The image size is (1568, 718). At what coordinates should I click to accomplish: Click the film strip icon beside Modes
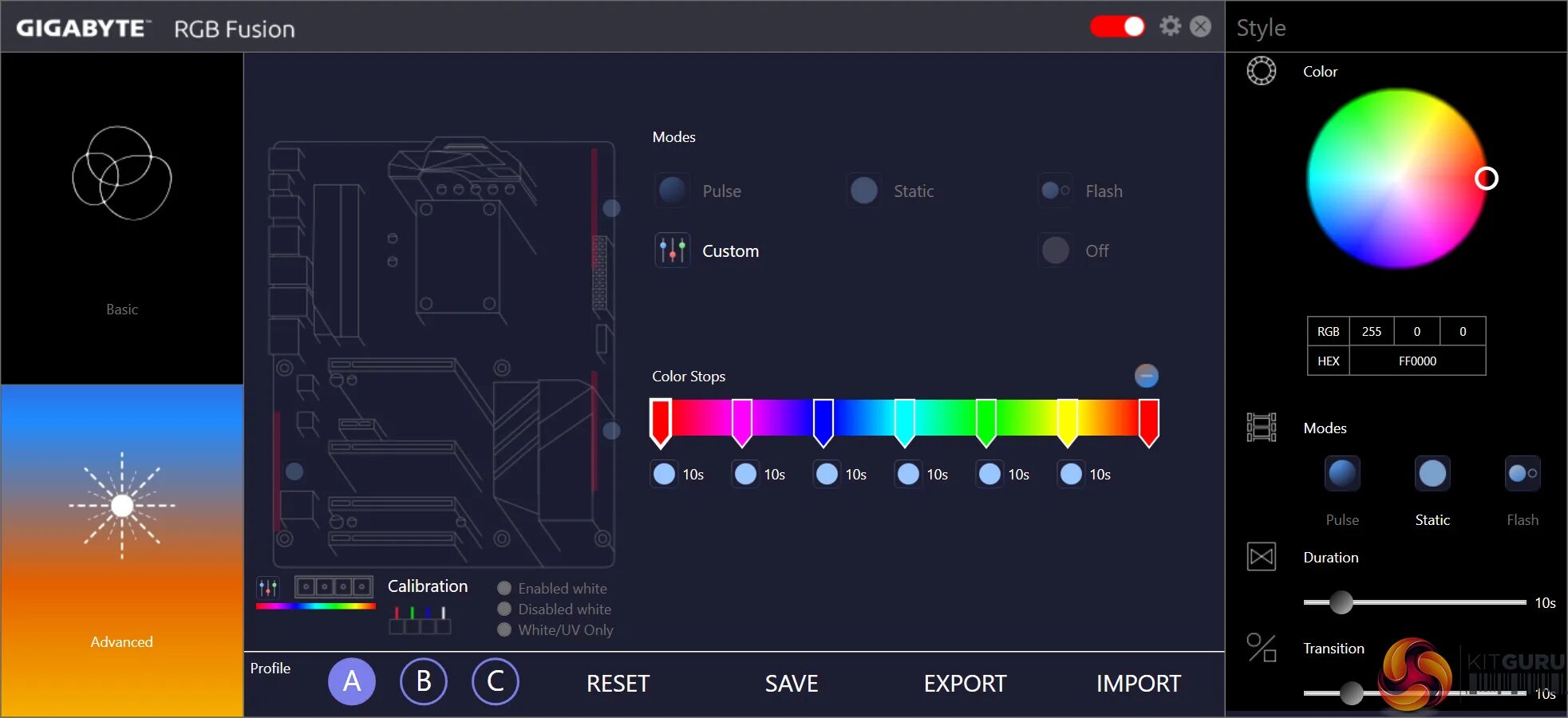(1262, 427)
